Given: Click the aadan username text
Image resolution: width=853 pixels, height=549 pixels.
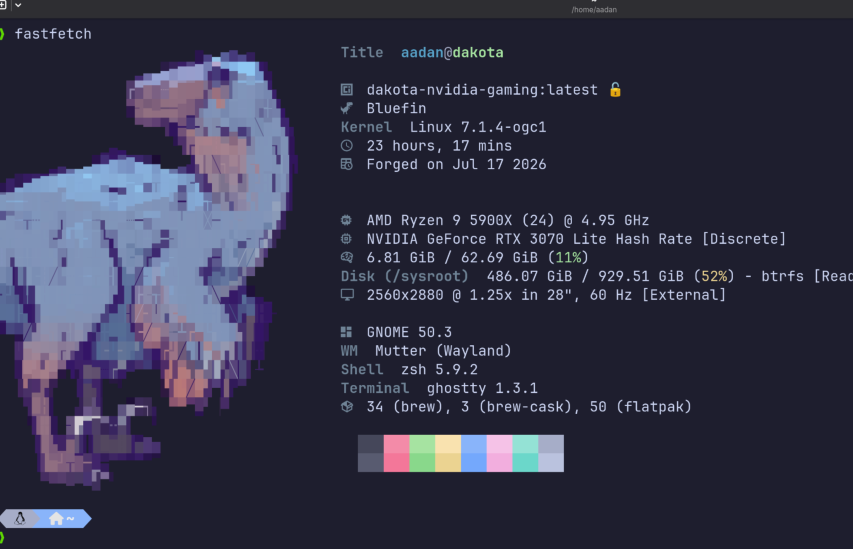Looking at the screenshot, I should pyautogui.click(x=422, y=53).
